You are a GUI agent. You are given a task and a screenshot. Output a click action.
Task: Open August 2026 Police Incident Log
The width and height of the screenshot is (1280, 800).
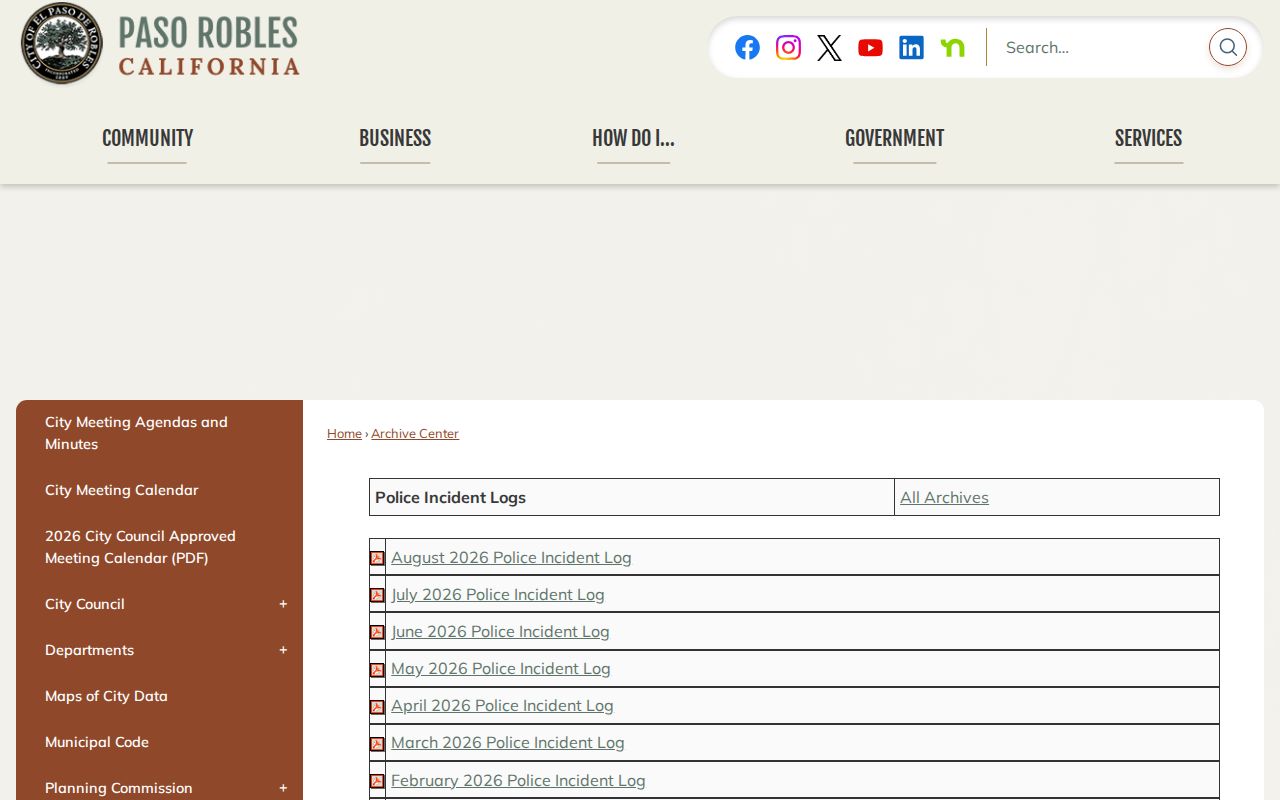click(511, 557)
